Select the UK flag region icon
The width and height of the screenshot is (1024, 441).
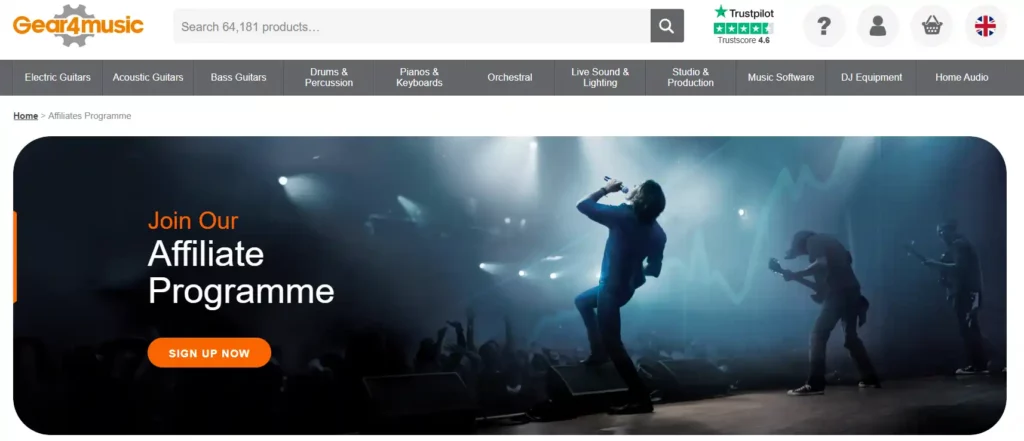coord(985,26)
